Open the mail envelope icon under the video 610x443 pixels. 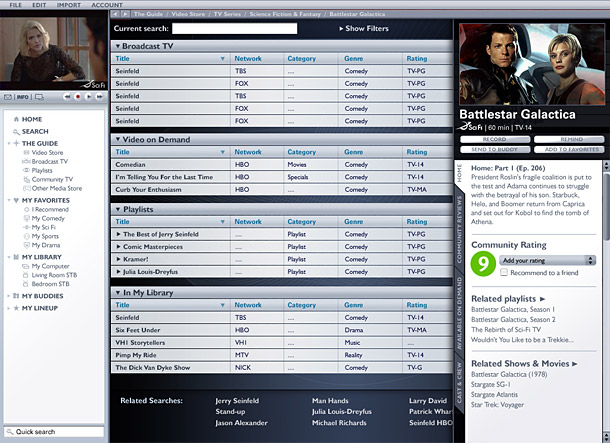pyautogui.click(x=8, y=97)
